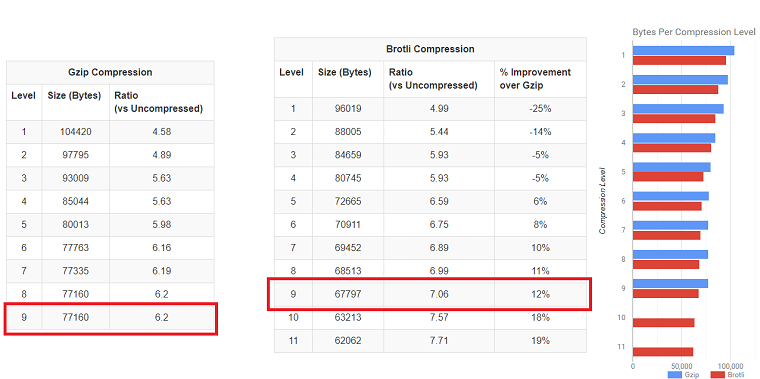Click the blue Gzip bar for level 1
Viewport: 760px width, 379px height.
tap(683, 51)
